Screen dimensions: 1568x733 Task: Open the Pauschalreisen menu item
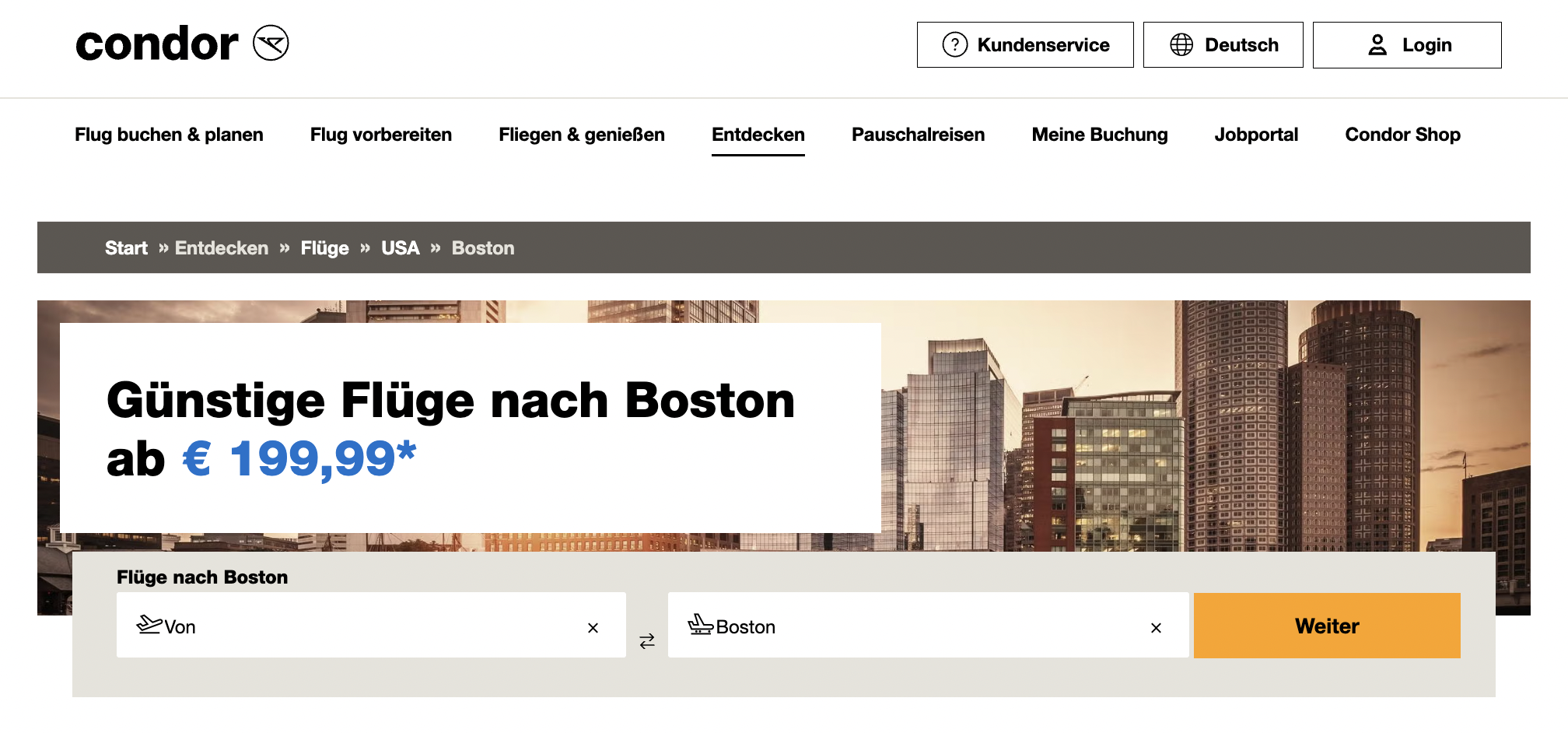pos(918,135)
